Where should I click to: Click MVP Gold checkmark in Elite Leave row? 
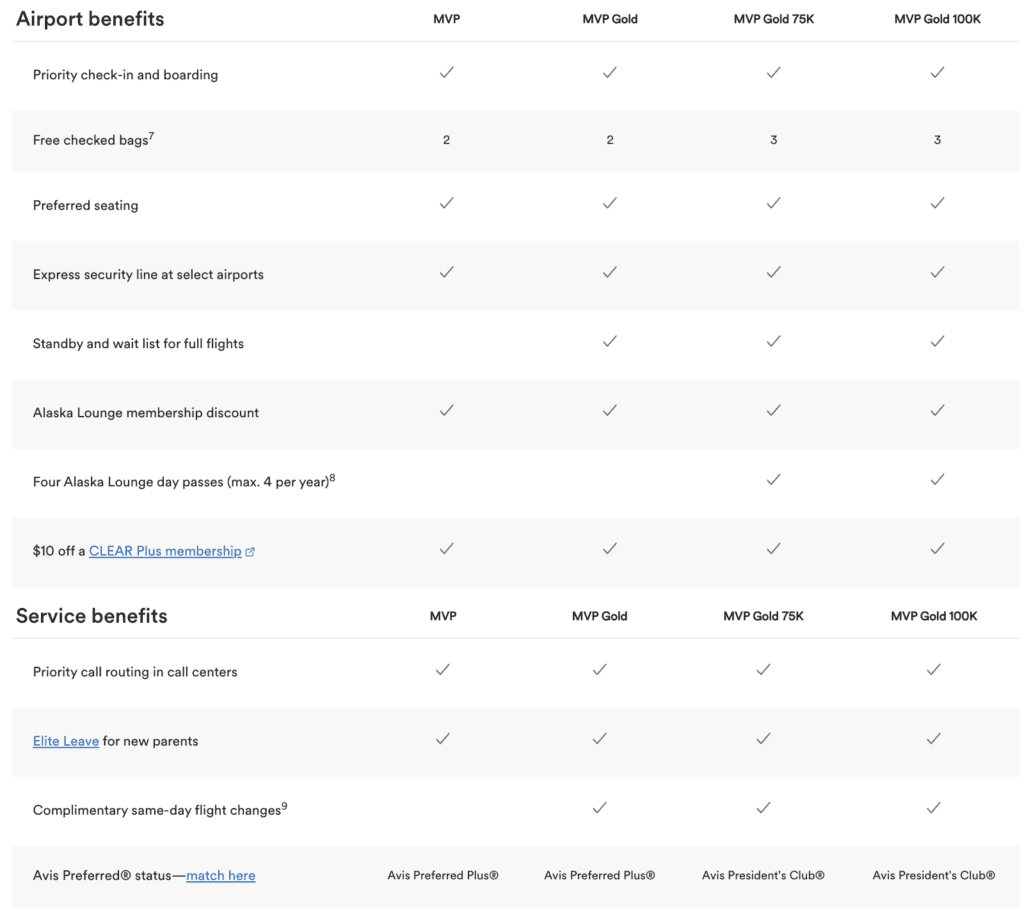(600, 739)
